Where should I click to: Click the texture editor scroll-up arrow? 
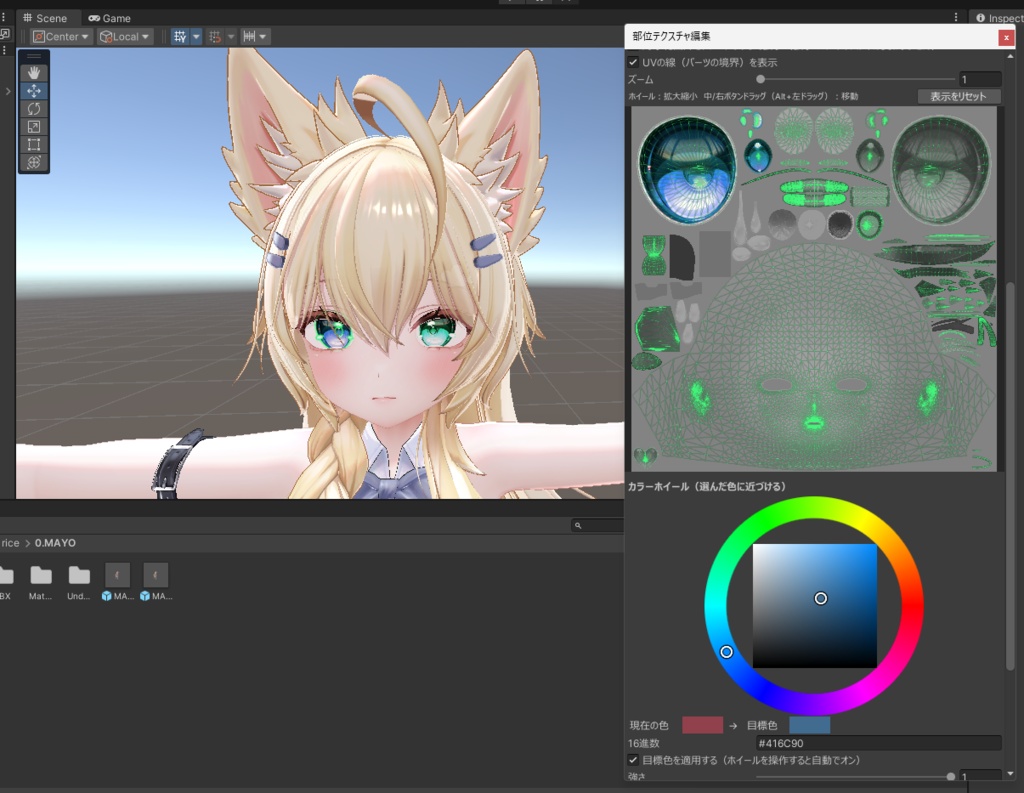[x=1010, y=56]
